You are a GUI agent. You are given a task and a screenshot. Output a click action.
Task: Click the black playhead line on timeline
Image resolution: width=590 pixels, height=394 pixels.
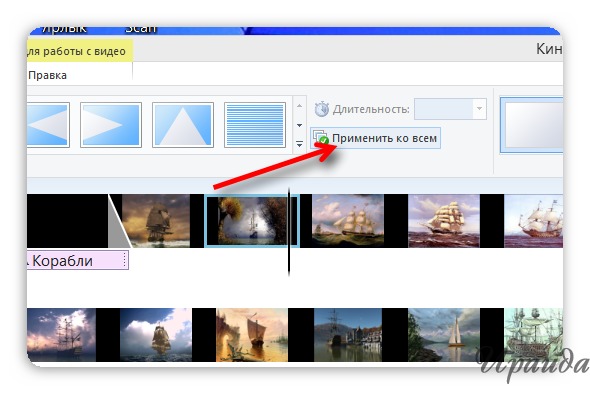click(289, 232)
